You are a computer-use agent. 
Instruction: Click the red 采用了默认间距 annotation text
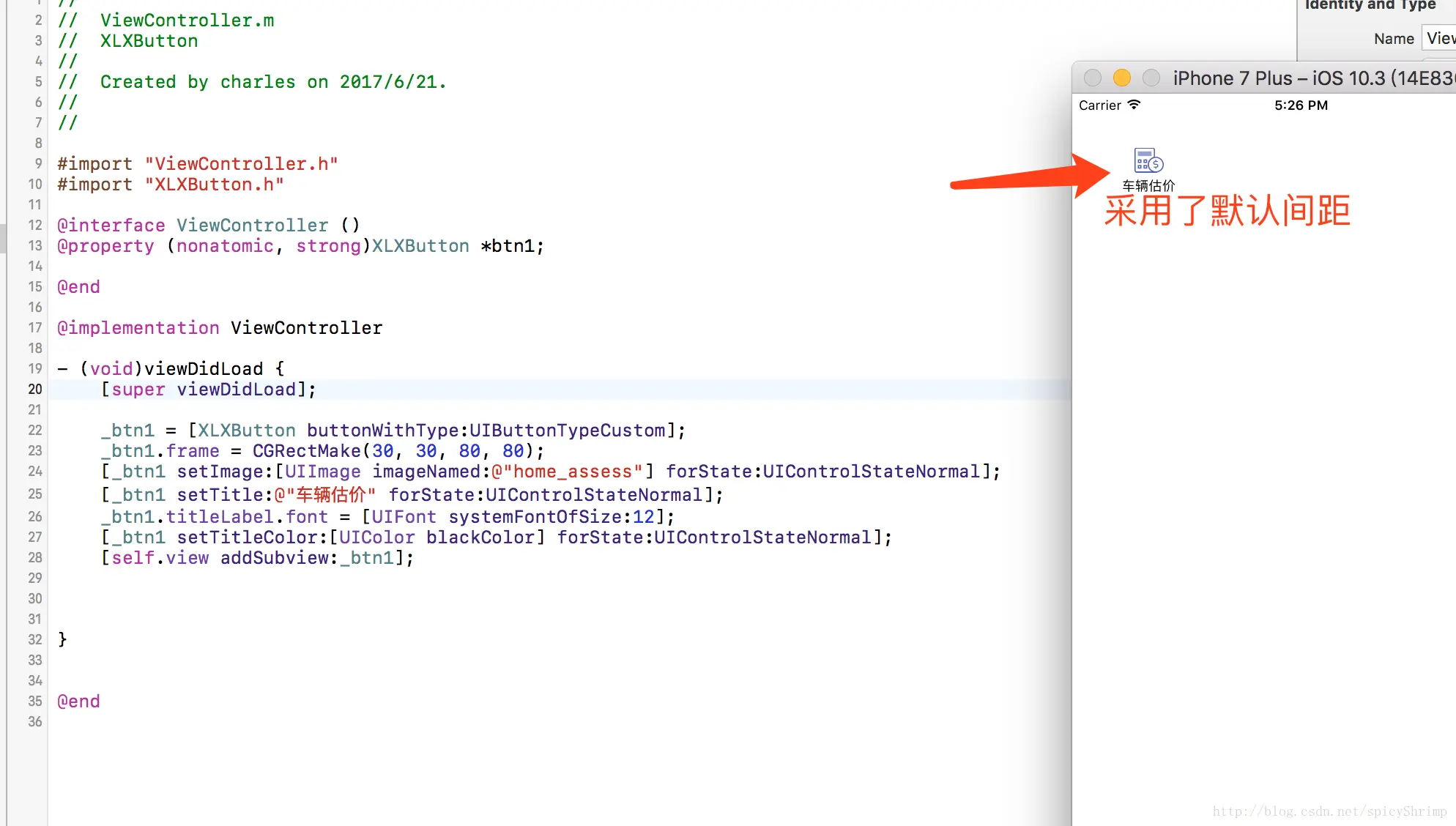click(1227, 211)
